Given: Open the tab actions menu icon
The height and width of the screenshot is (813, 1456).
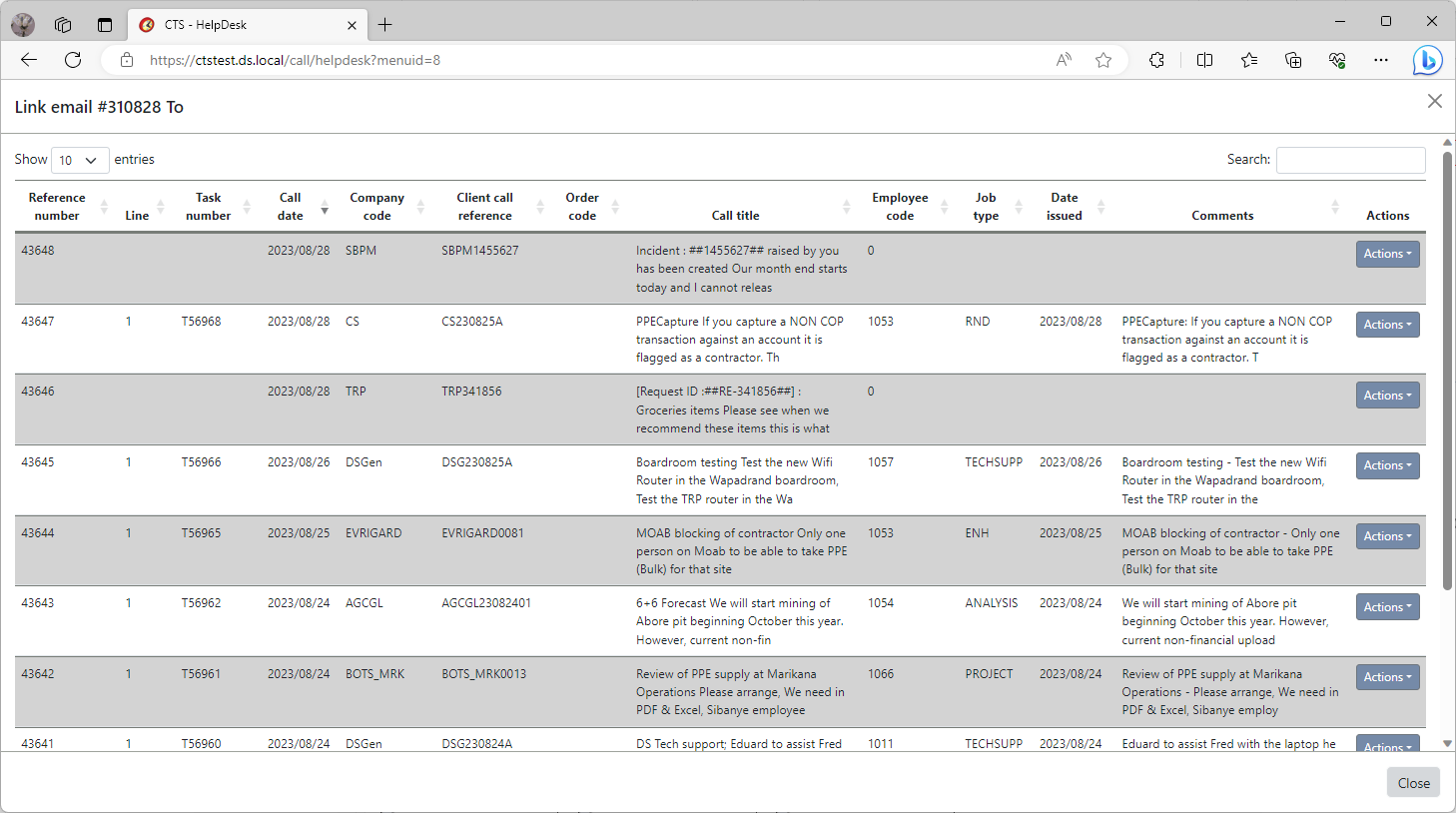Looking at the screenshot, I should [x=105, y=25].
